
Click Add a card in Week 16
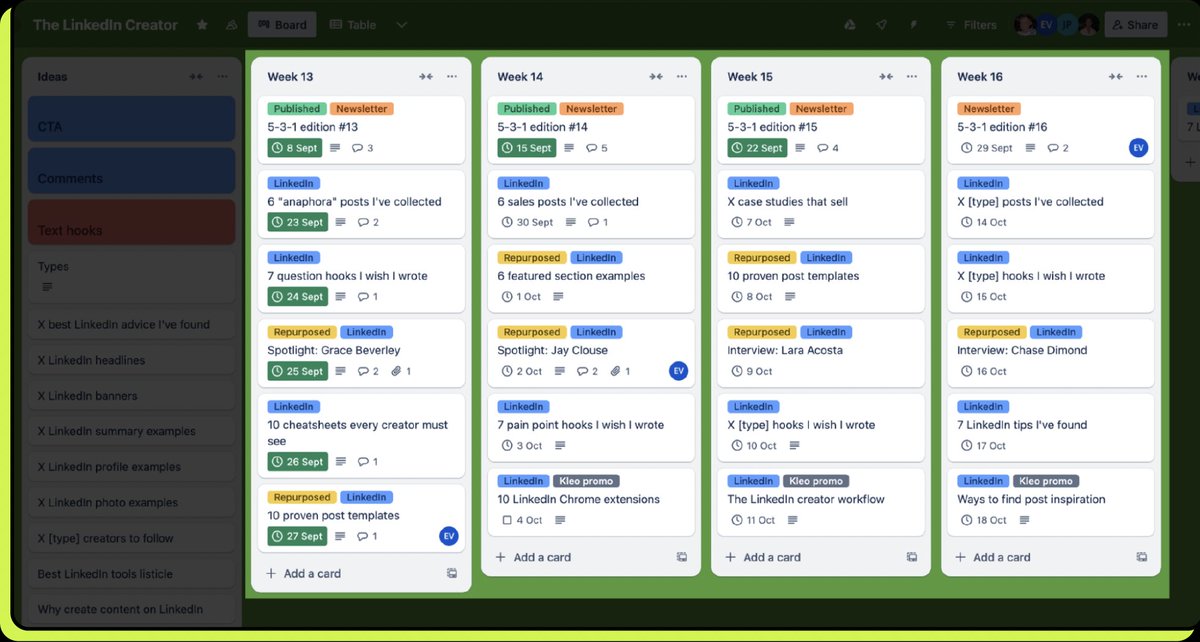click(x=993, y=557)
